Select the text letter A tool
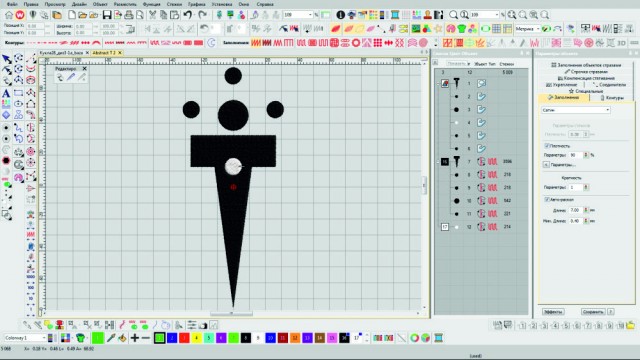The height and width of the screenshot is (360, 640). pyautogui.click(x=6, y=93)
